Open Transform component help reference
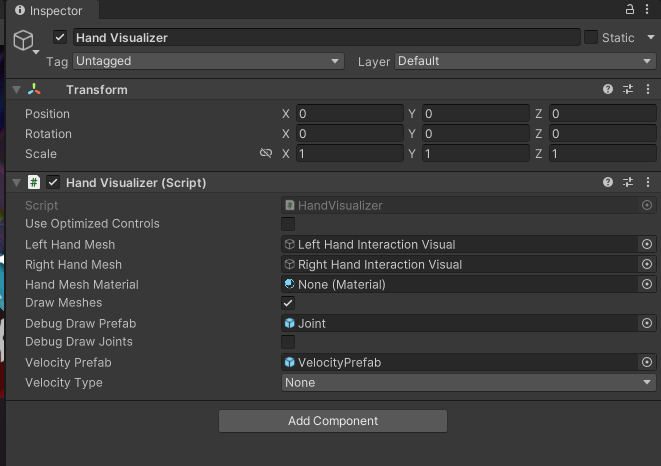 pos(608,90)
